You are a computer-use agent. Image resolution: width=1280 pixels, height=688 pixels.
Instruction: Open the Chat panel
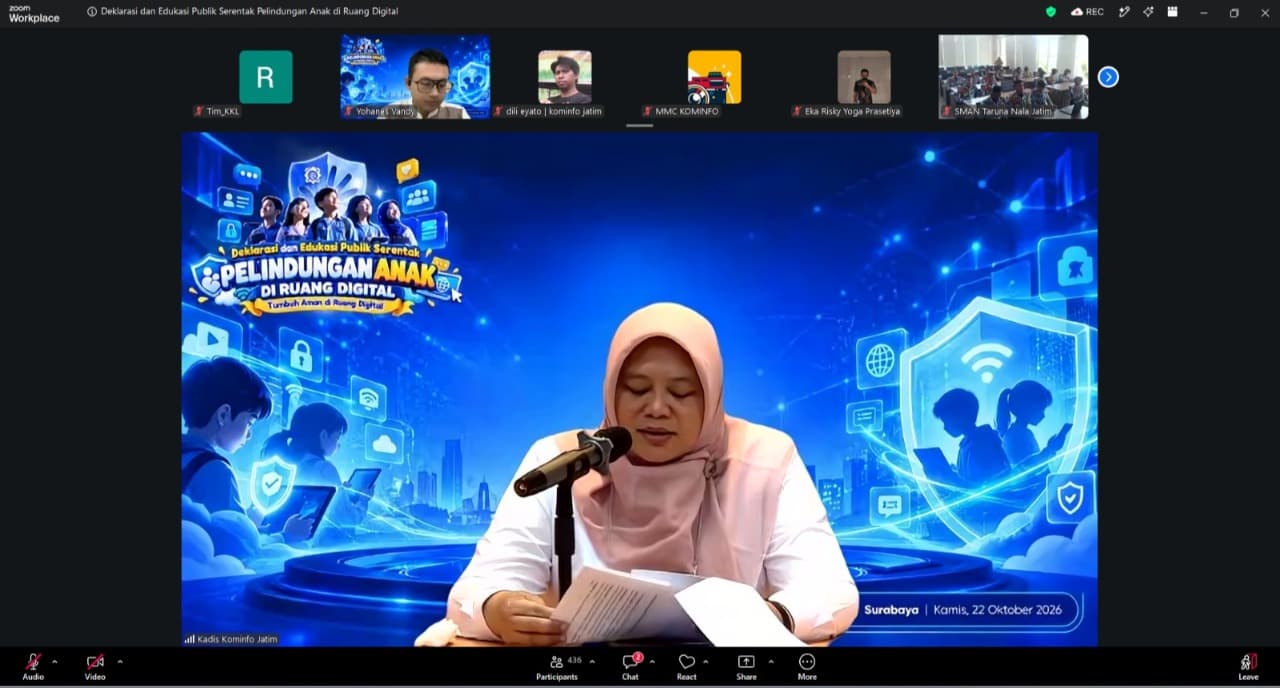[630, 667]
